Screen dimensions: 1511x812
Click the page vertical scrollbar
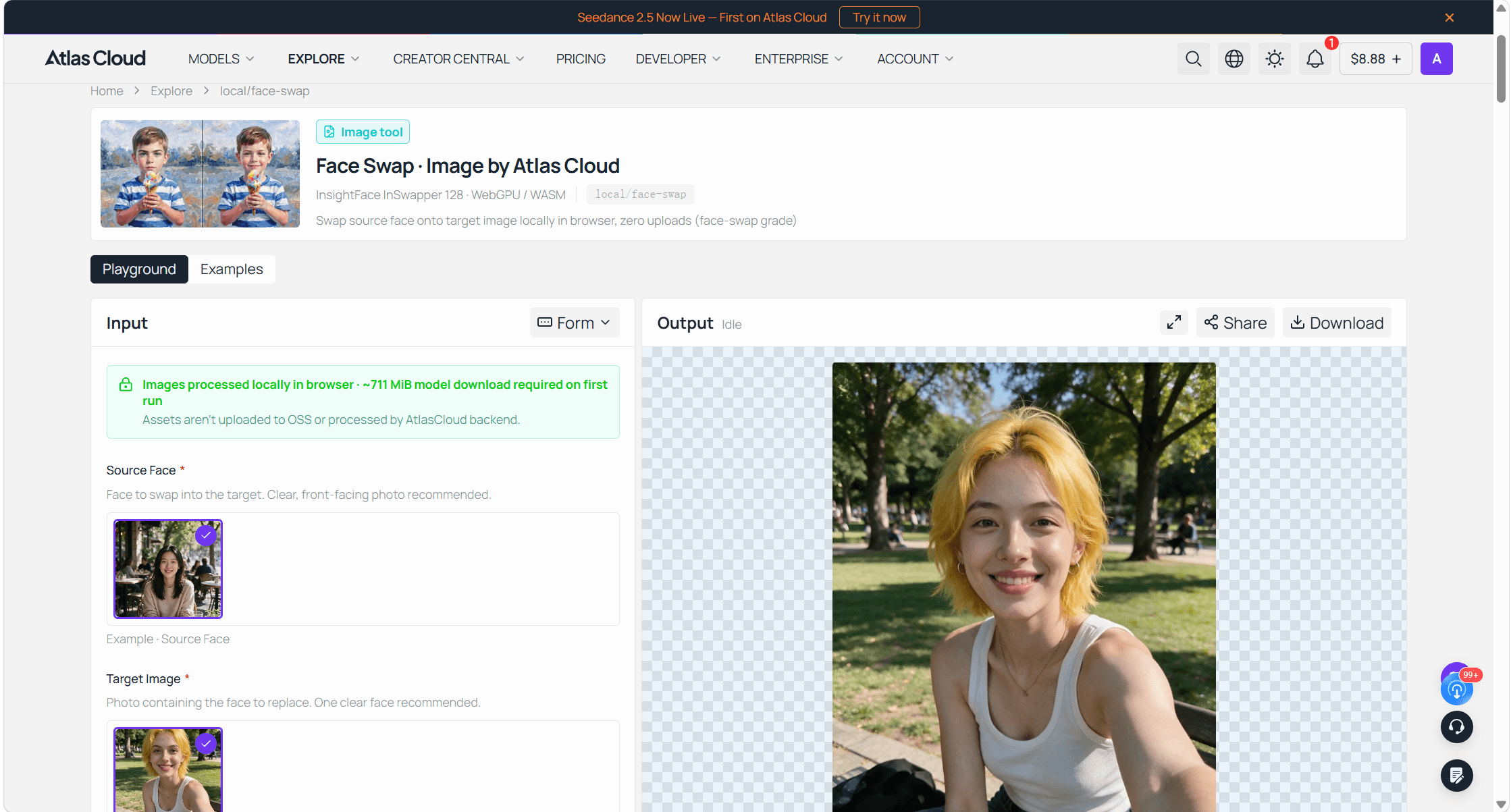[1502, 67]
